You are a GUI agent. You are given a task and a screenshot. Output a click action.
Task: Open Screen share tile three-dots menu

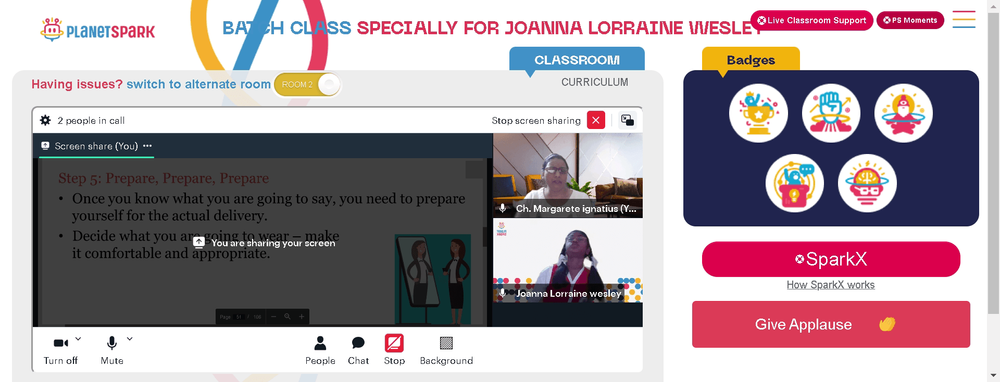point(147,146)
